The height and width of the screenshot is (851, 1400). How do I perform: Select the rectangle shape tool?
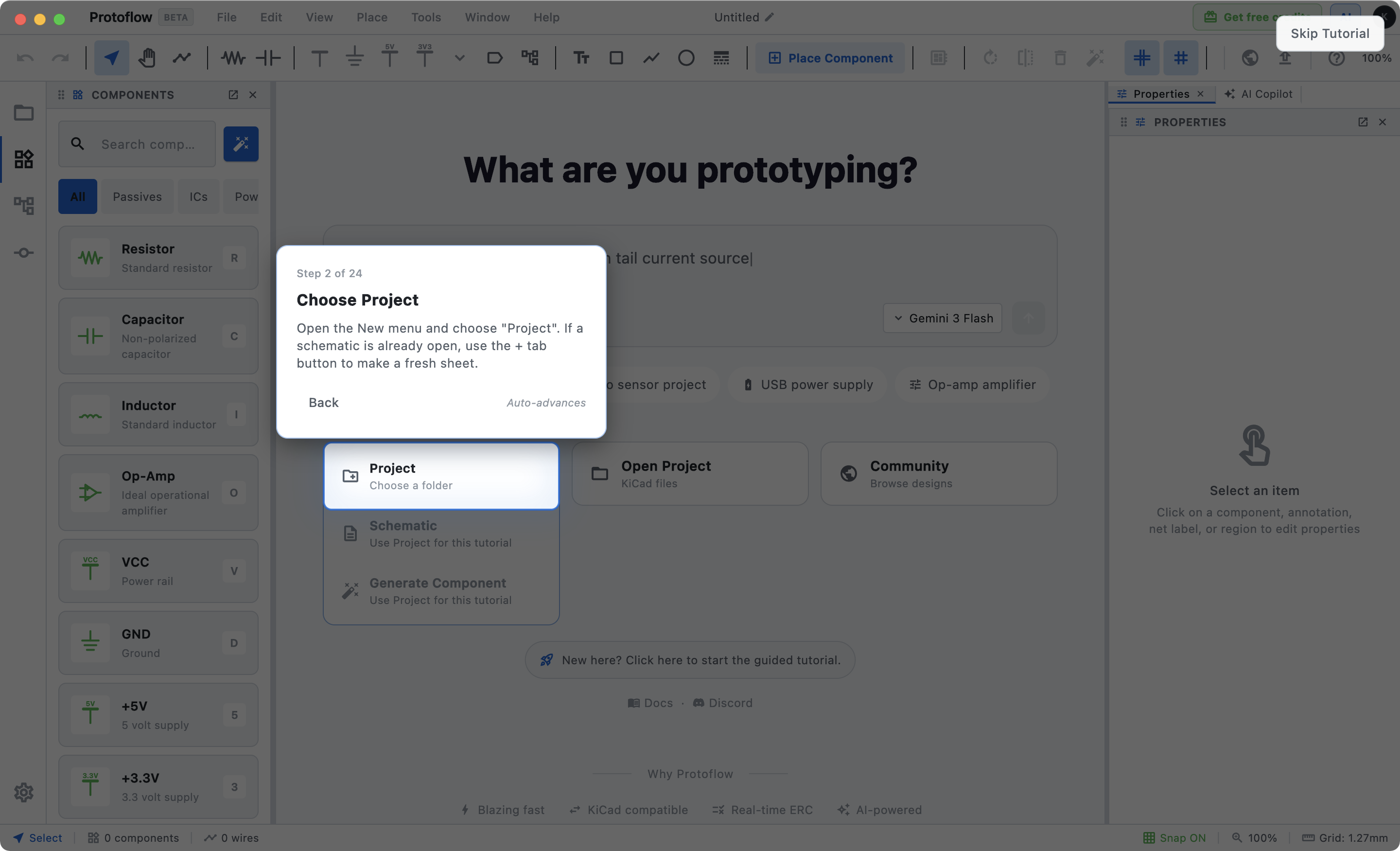(x=616, y=57)
